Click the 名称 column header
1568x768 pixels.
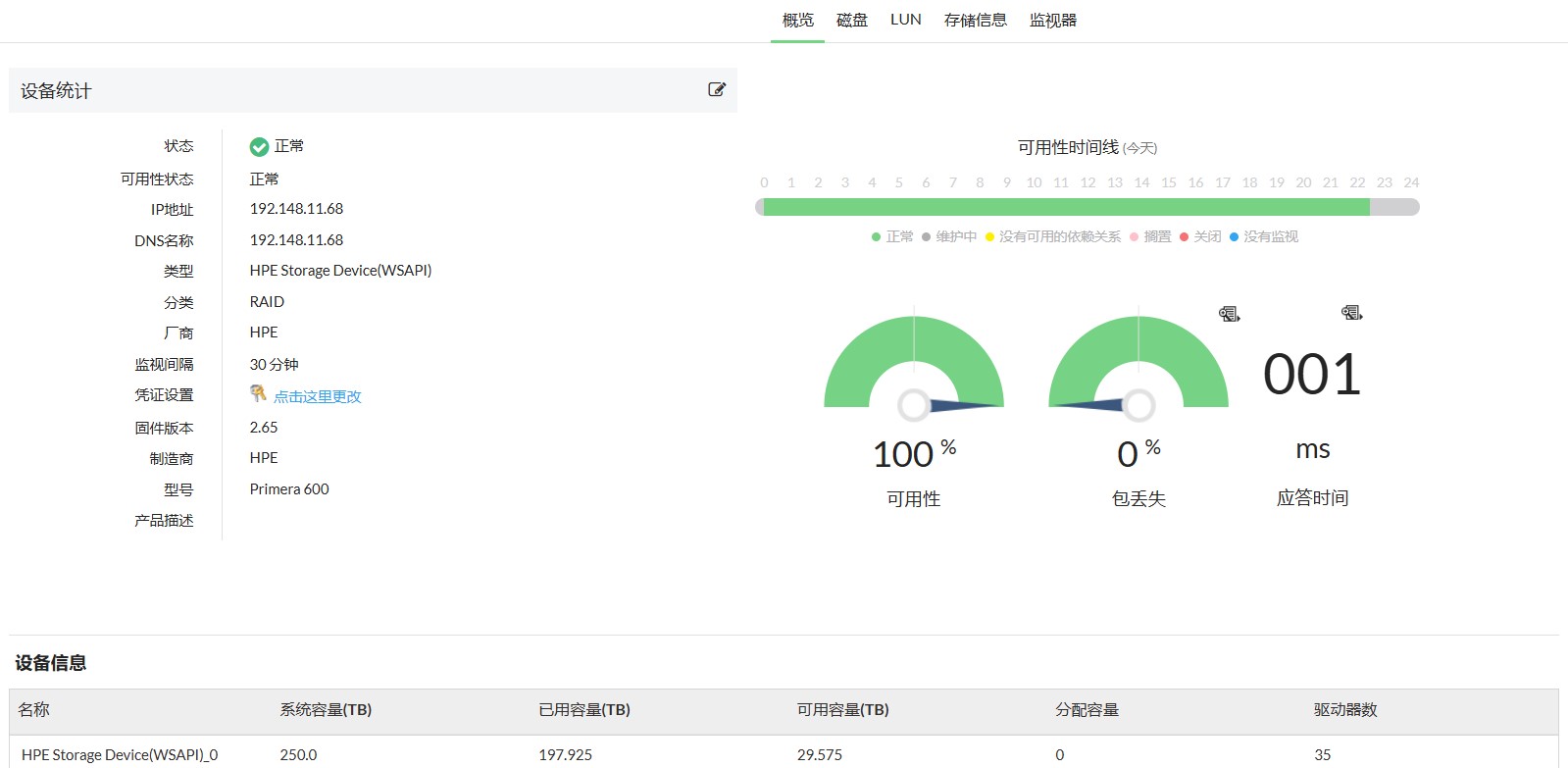pos(34,710)
